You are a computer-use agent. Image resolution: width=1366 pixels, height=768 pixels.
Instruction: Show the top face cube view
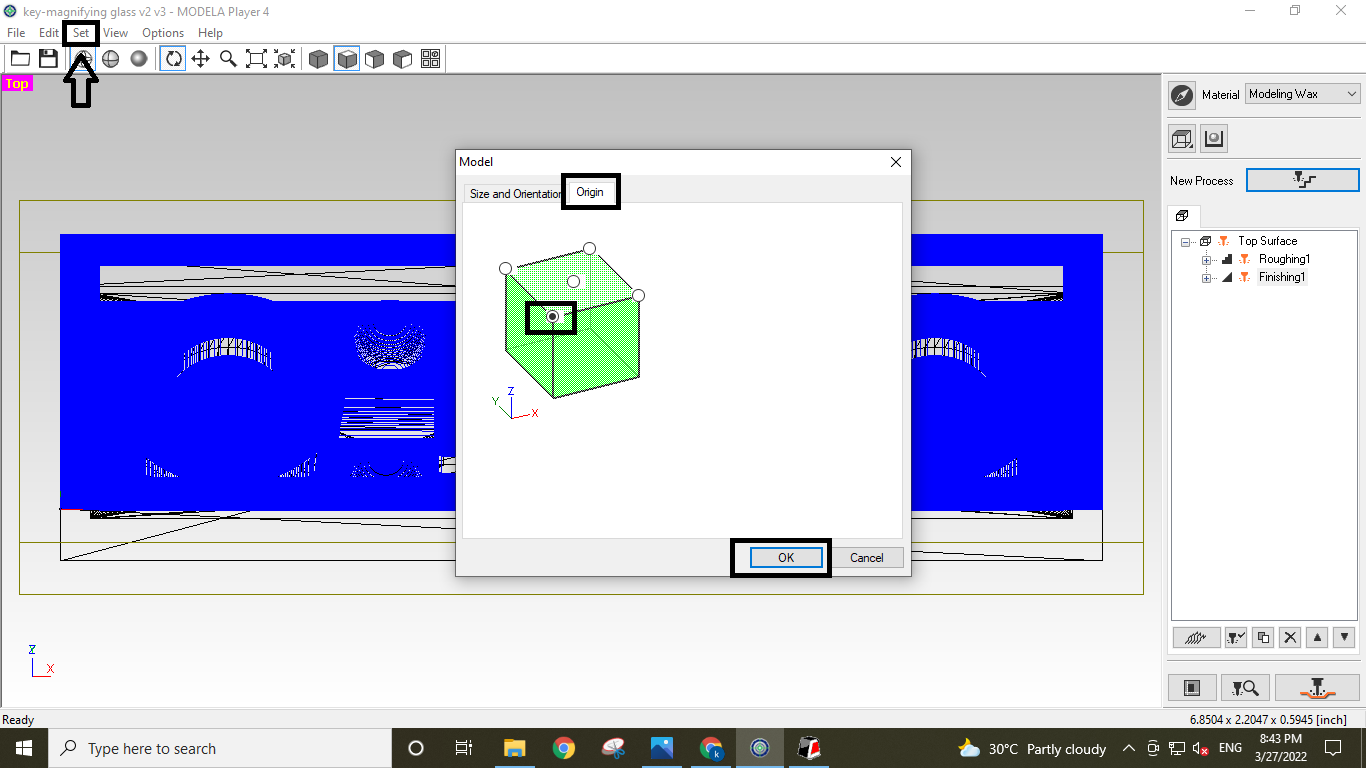tap(347, 59)
